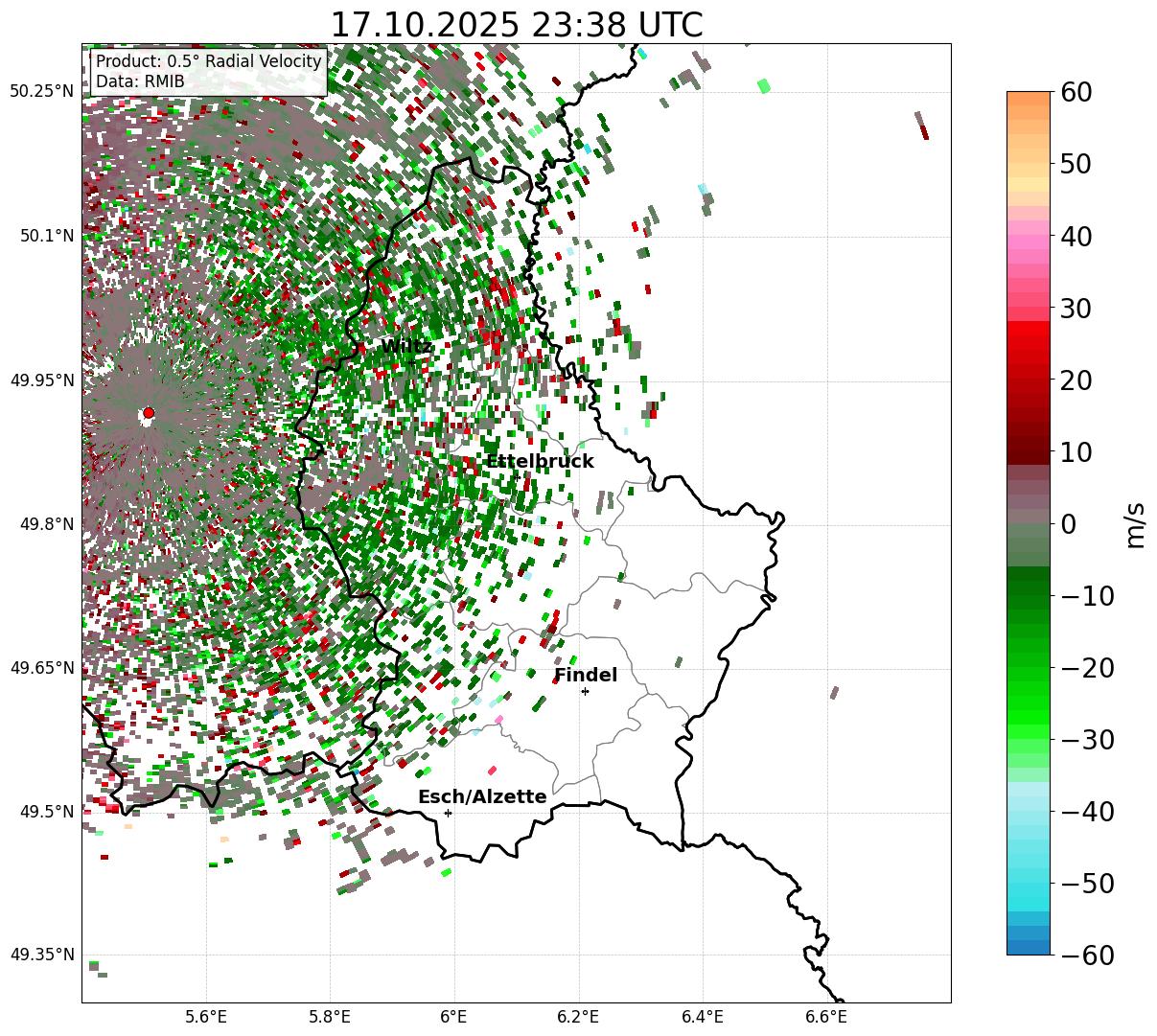Click the colorbar 40 tick label

point(1077,236)
